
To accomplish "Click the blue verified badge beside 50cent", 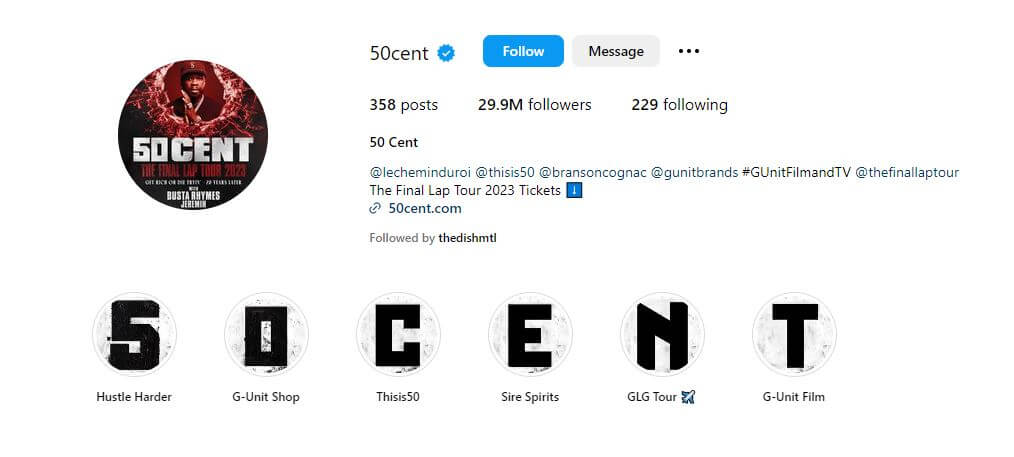I will [446, 52].
